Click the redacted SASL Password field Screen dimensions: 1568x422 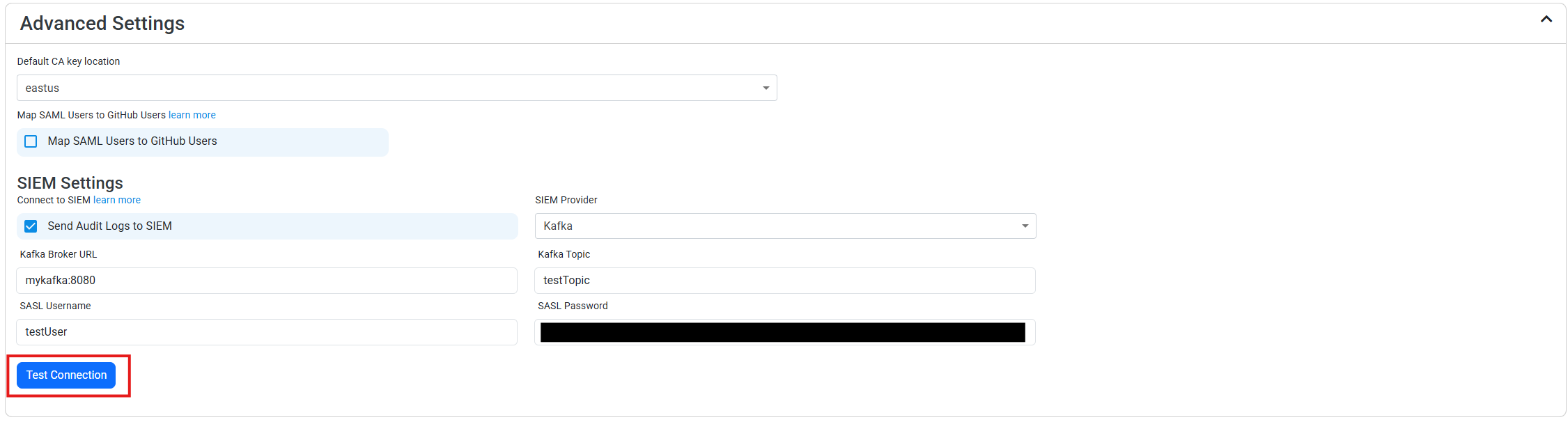click(x=785, y=331)
